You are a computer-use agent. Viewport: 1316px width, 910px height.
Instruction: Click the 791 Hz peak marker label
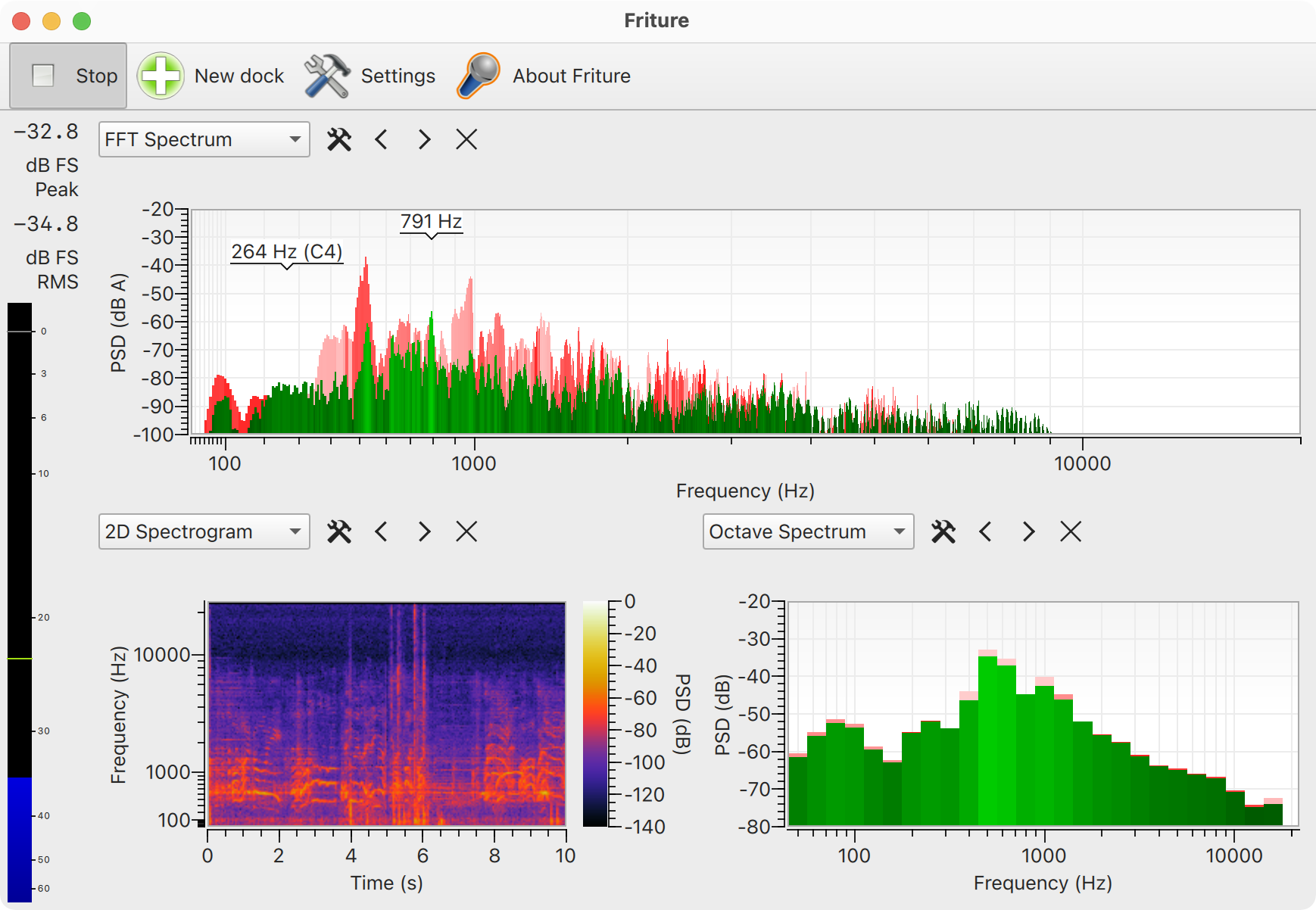click(x=432, y=222)
